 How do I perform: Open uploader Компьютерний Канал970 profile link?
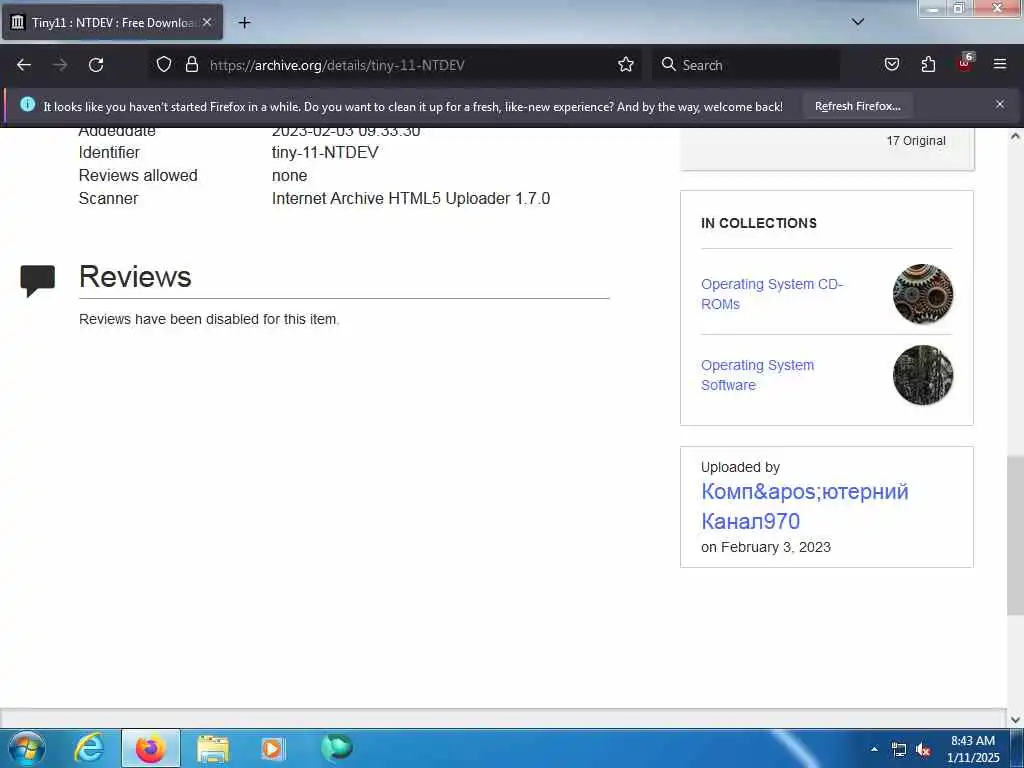pyautogui.click(x=805, y=506)
